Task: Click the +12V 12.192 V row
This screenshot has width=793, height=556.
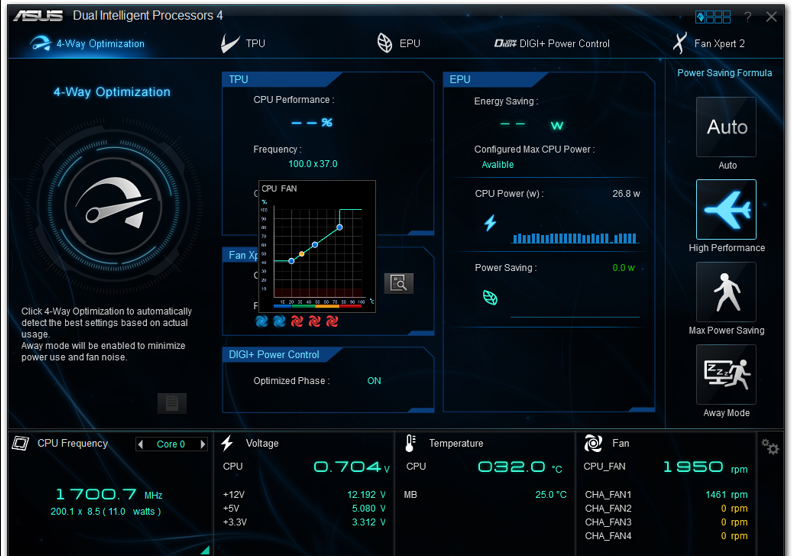Action: coord(304,494)
